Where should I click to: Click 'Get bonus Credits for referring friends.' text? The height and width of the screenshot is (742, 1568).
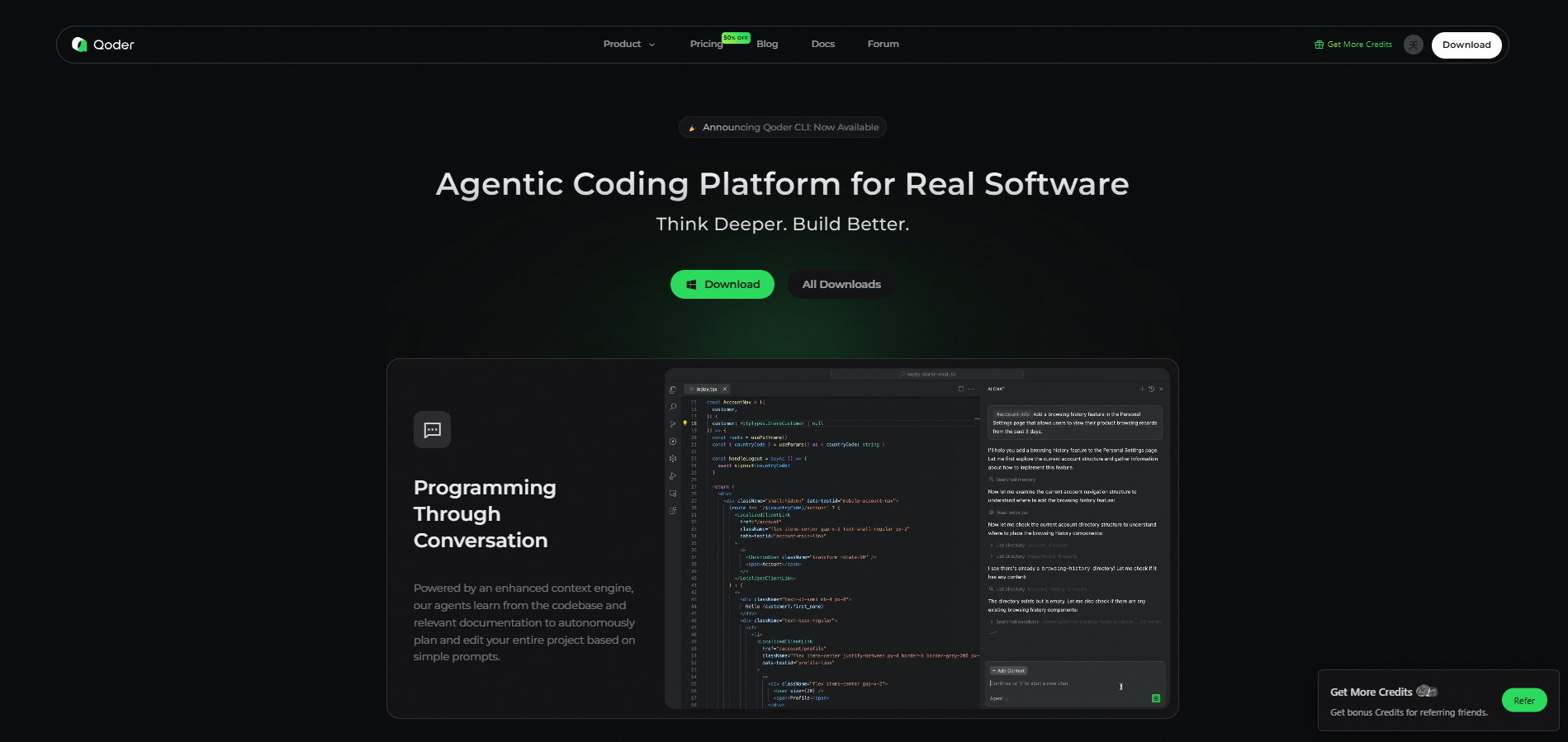1409,712
